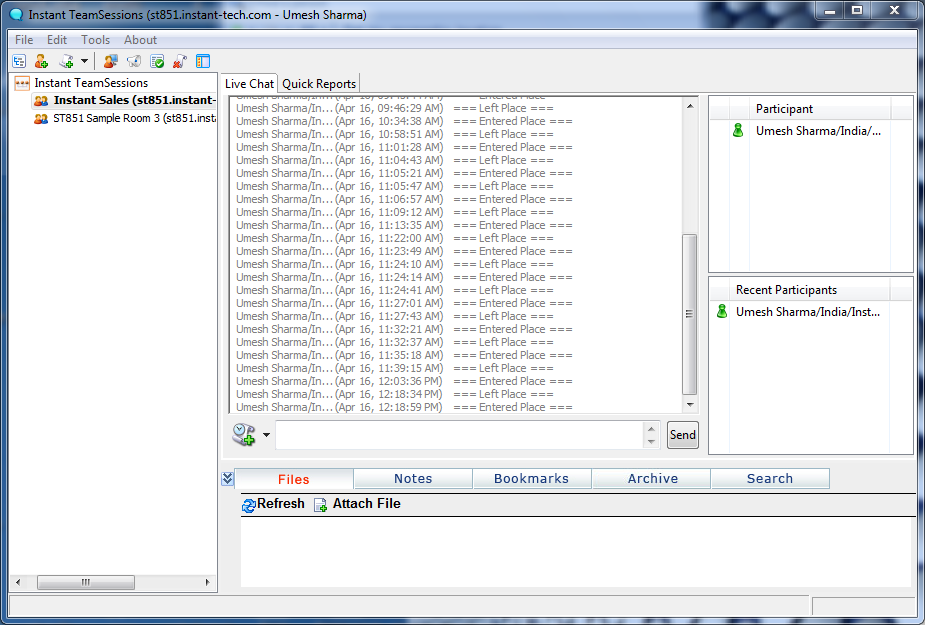Click the 12:18:59 PM Entered Place entry
Viewport: 925px width, 625px height.
(404, 407)
